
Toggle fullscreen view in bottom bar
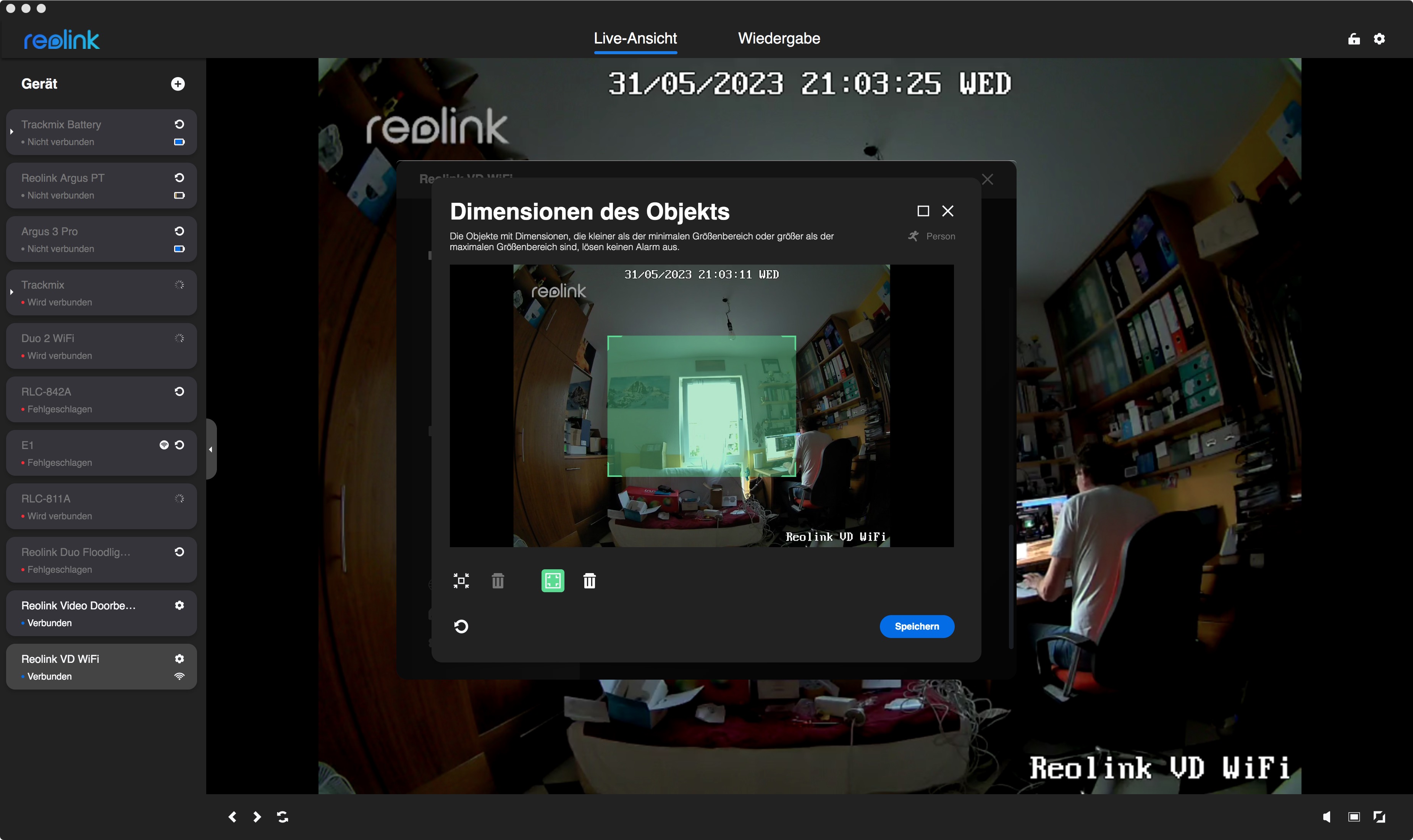coord(1379,816)
